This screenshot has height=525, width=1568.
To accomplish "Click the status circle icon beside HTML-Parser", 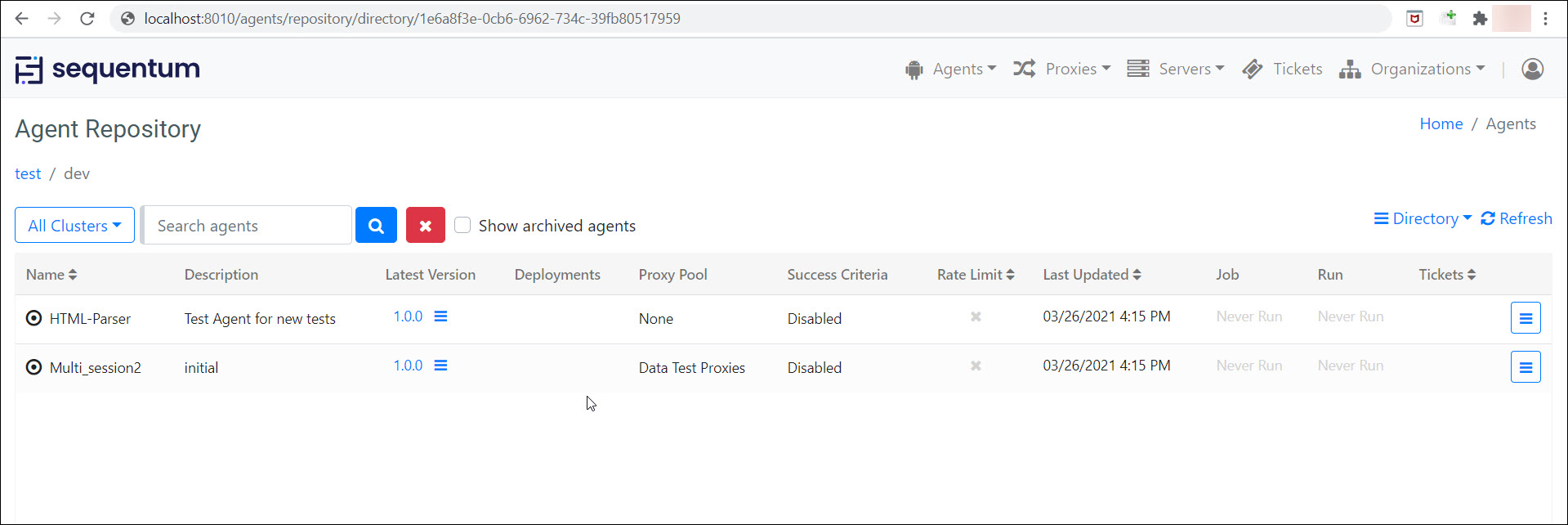I will click(x=34, y=318).
